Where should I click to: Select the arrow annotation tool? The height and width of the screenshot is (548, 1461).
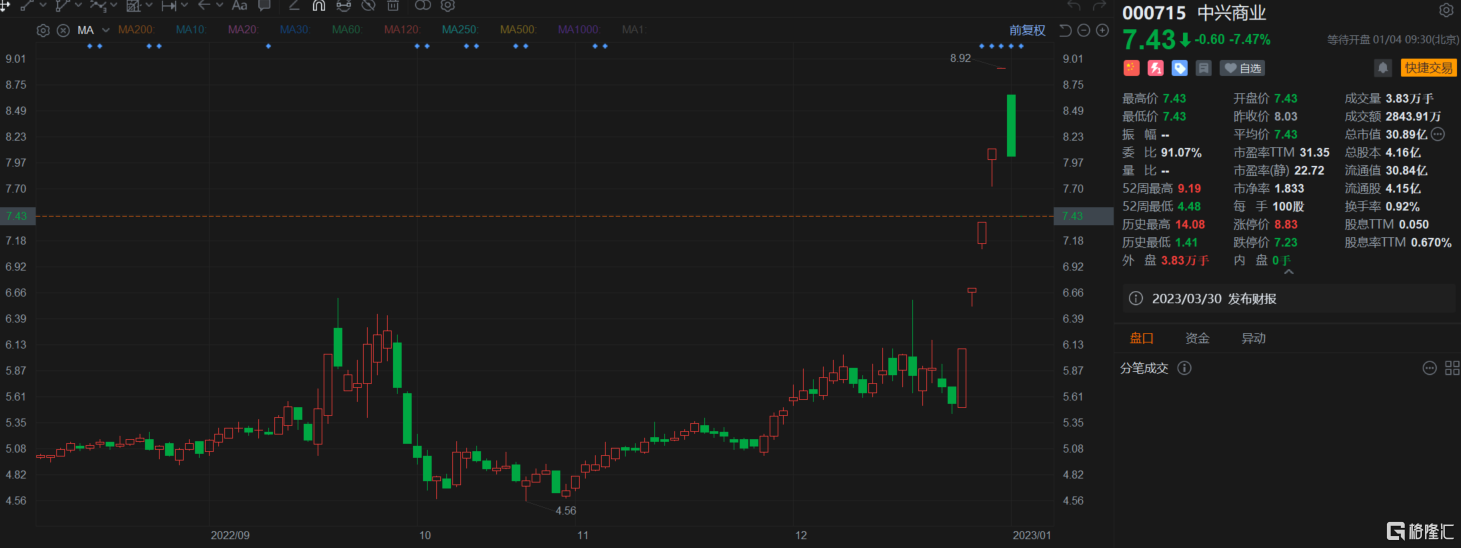tap(204, 5)
